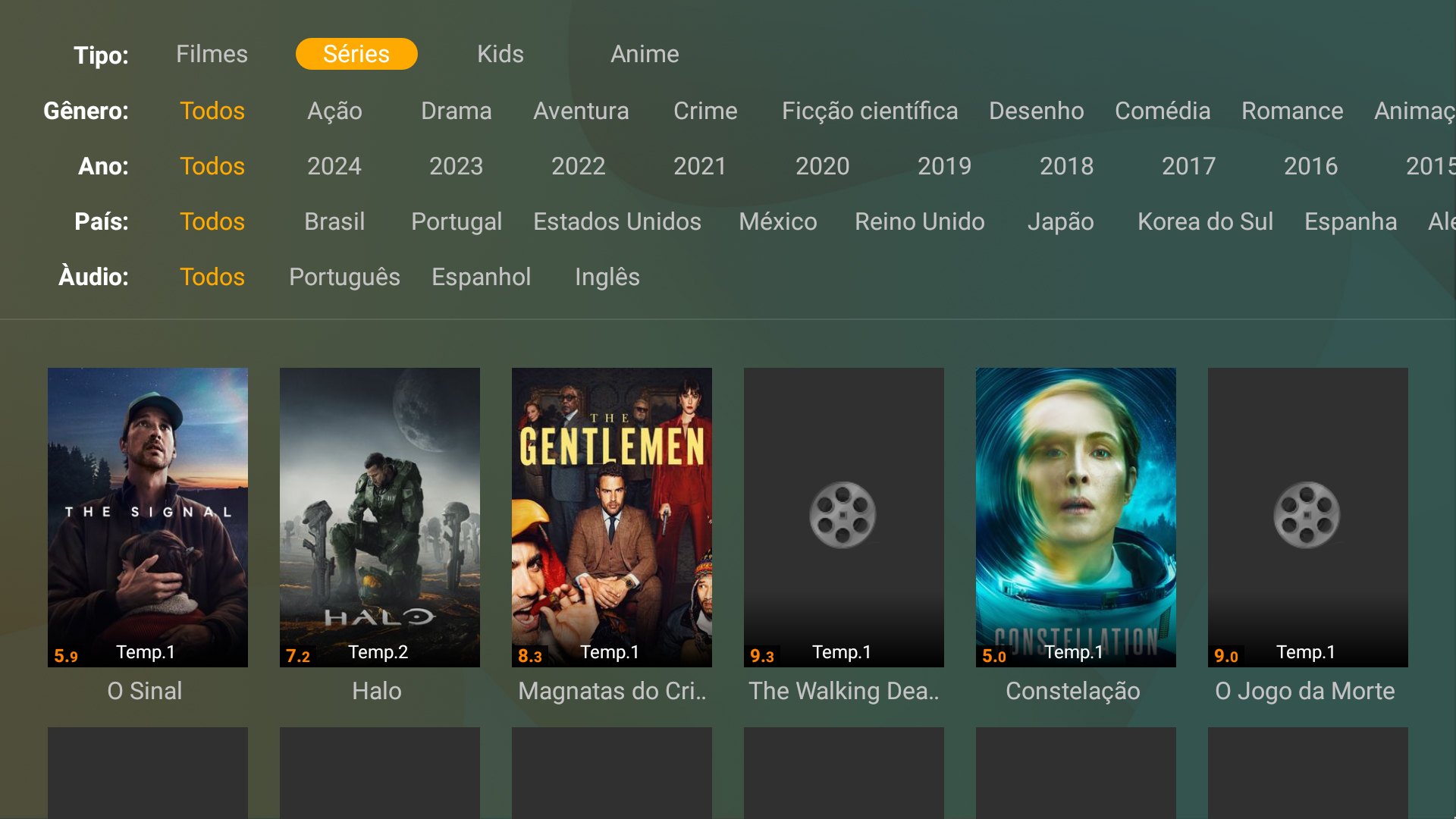
Task: Click the Temp.2 label on Halo
Action: 378,652
